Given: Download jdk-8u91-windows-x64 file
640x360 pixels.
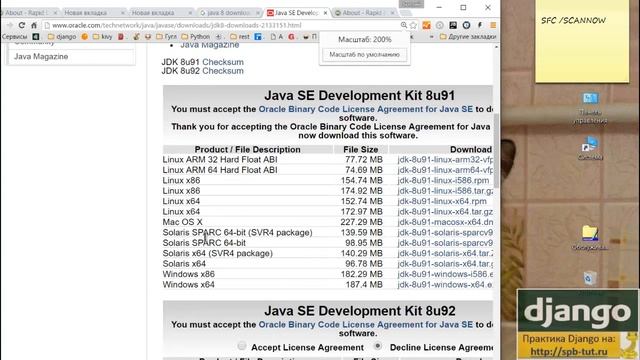Looking at the screenshot, I should coord(445,284).
